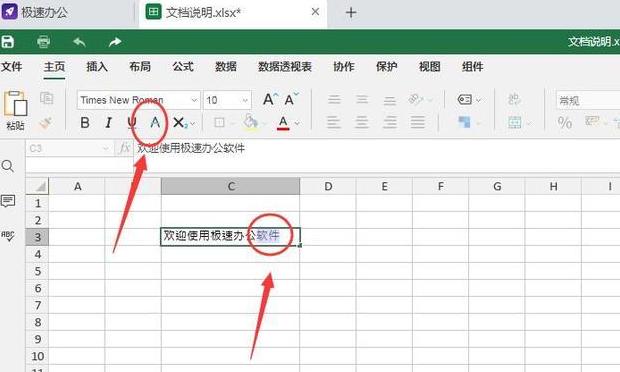
Task: Toggle italic formatting
Action: pyautogui.click(x=108, y=123)
